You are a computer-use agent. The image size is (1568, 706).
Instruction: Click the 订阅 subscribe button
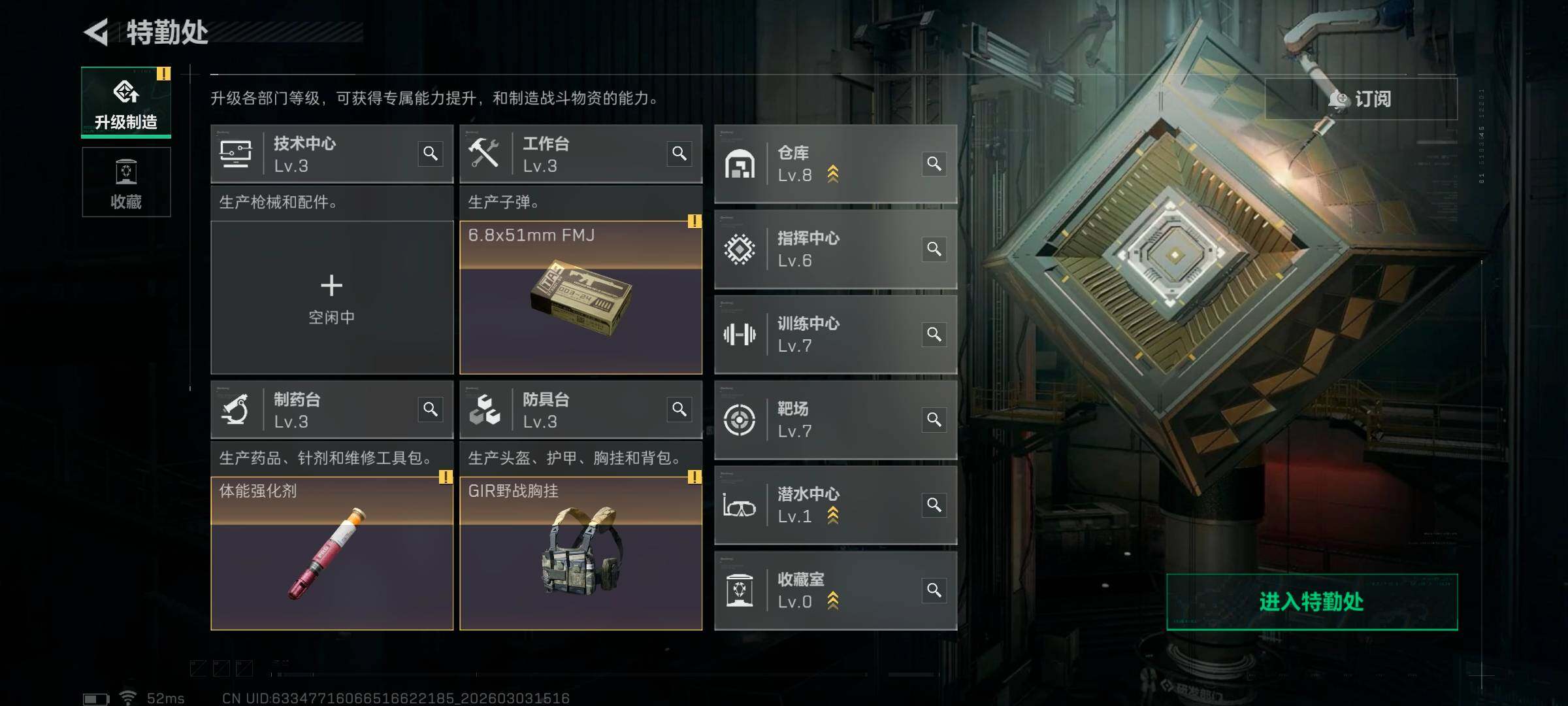(x=1361, y=99)
